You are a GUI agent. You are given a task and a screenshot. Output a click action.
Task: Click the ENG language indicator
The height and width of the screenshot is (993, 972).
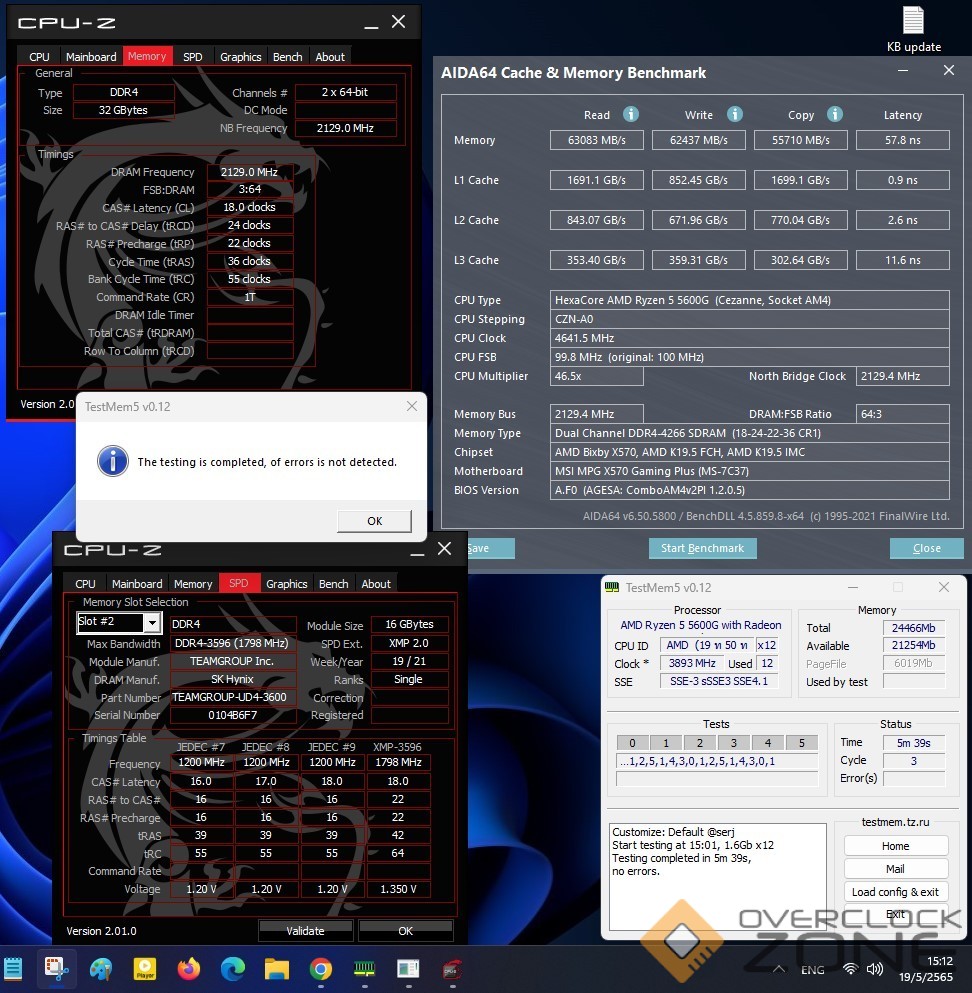813,969
